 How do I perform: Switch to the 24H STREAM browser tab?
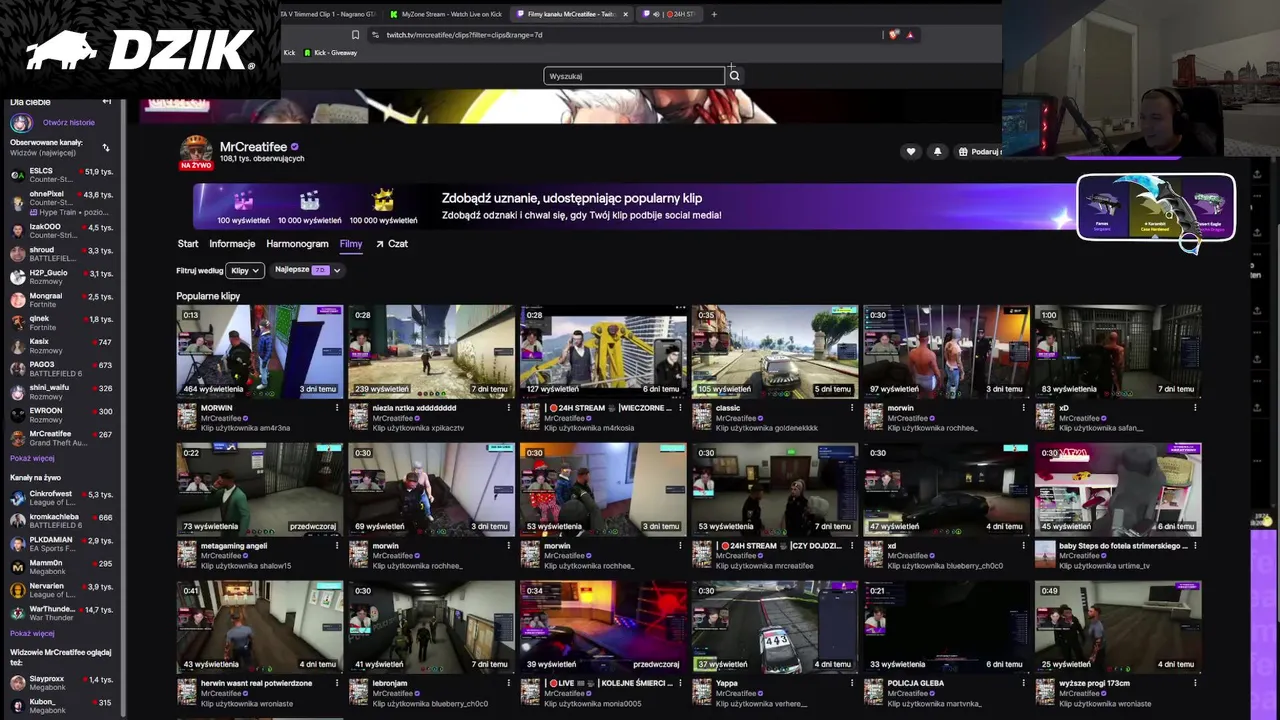point(670,14)
